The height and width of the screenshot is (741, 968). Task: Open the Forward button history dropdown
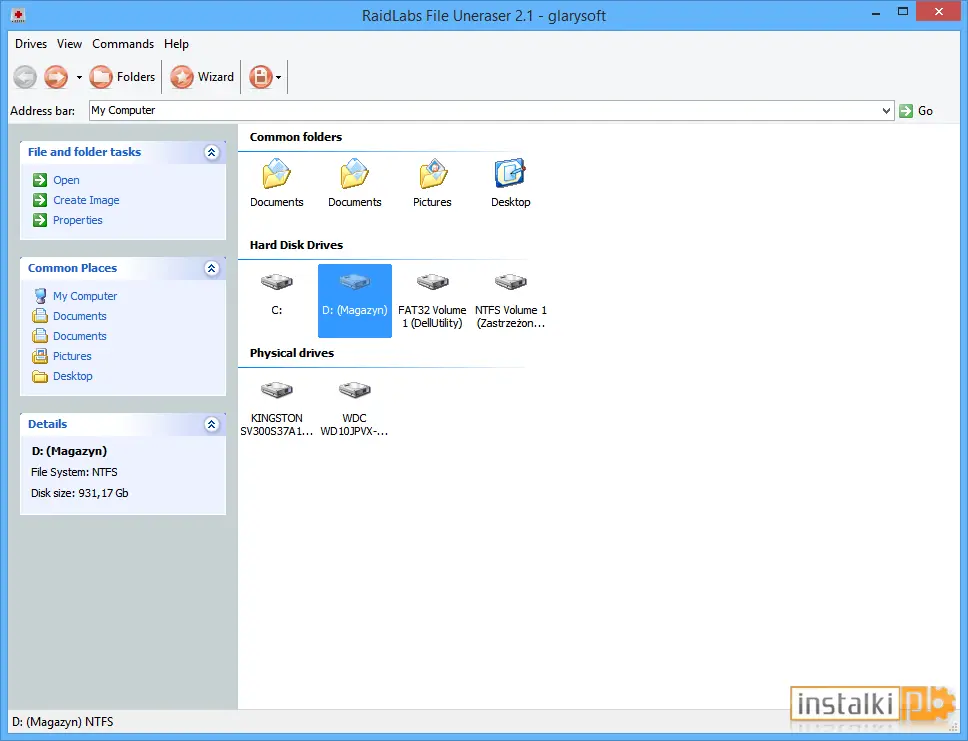click(79, 77)
